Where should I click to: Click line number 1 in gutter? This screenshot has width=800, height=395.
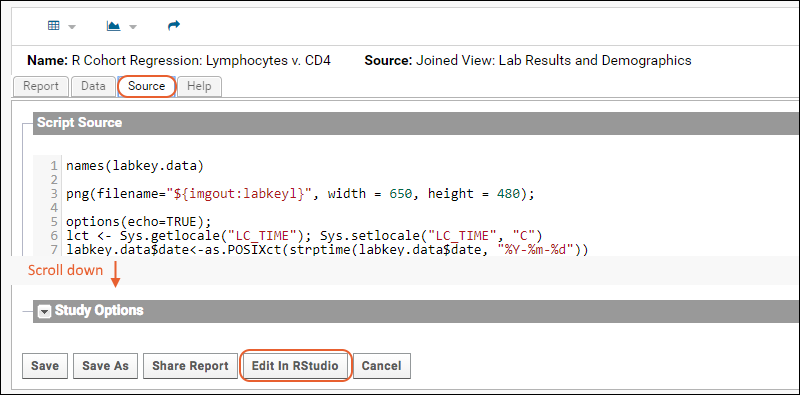tap(53, 166)
